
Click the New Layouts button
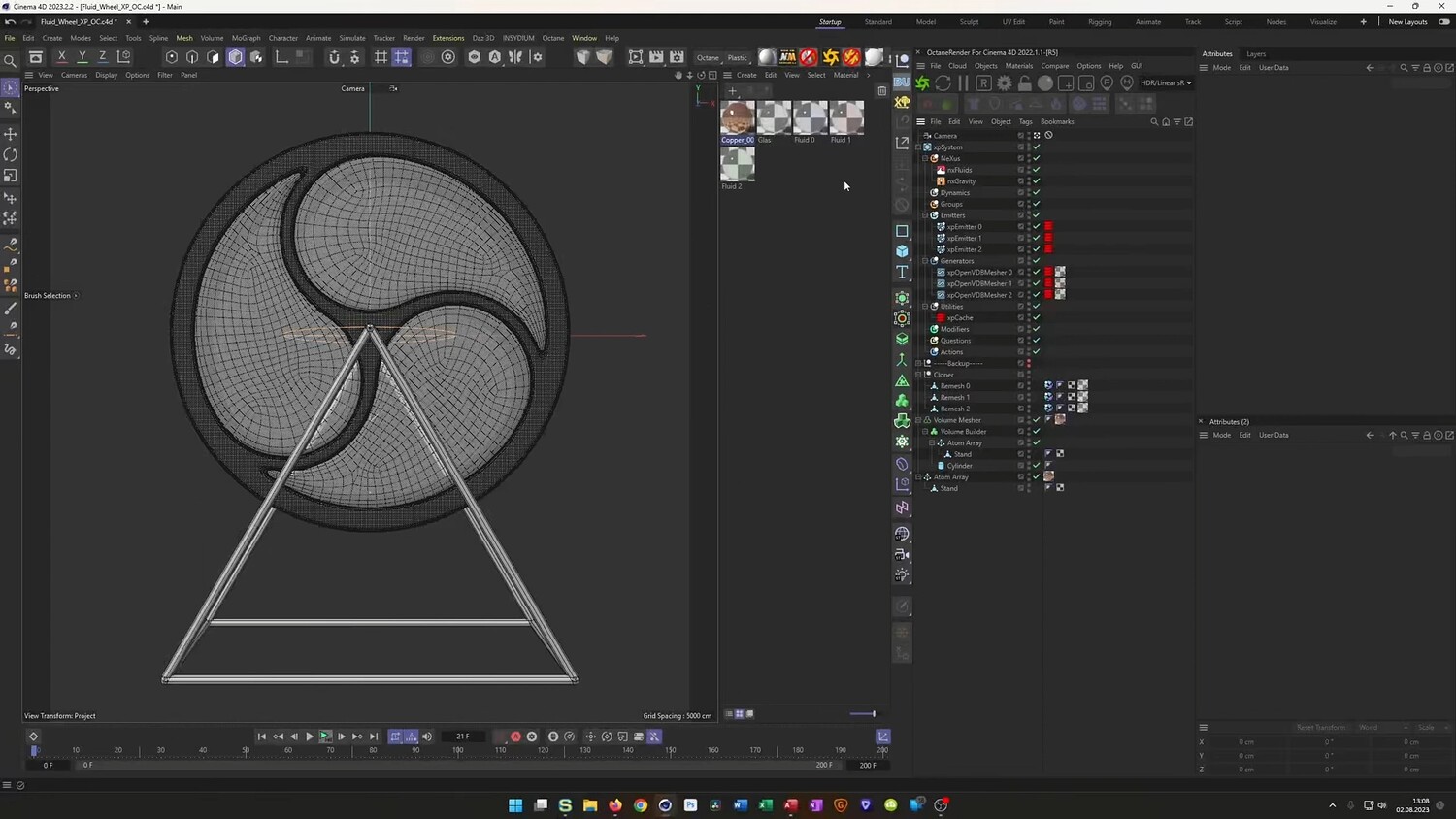click(x=1407, y=21)
